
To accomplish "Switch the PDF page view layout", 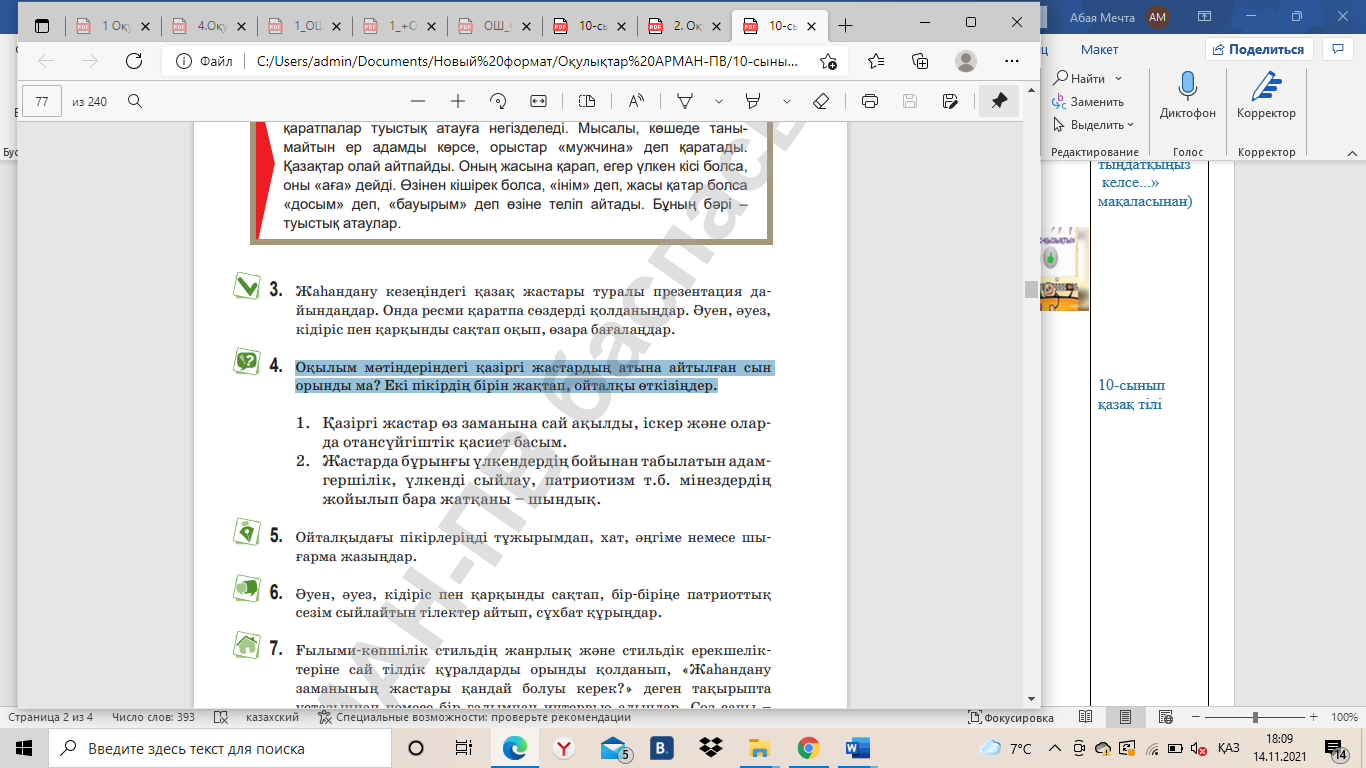I will click(x=587, y=101).
